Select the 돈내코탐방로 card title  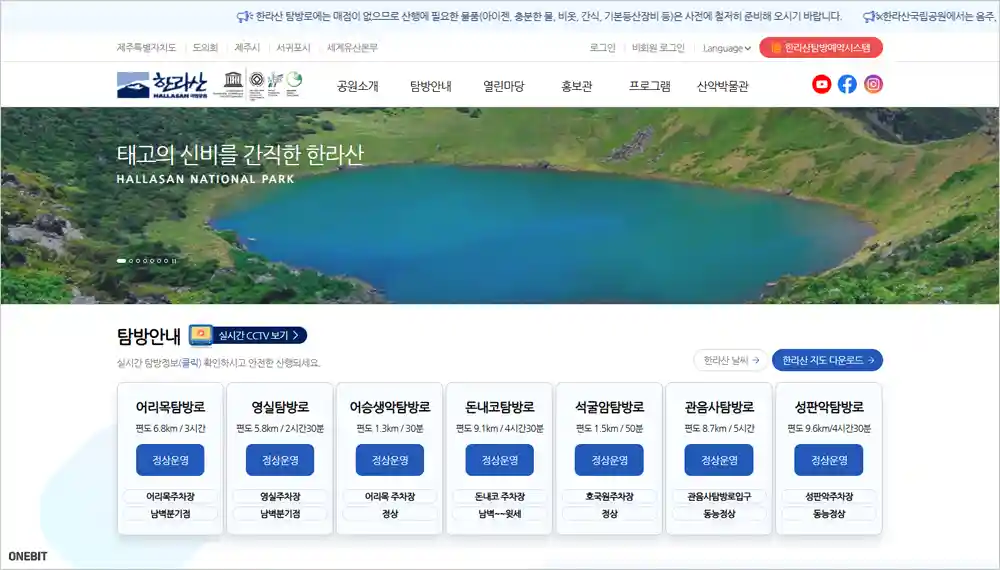(x=499, y=407)
